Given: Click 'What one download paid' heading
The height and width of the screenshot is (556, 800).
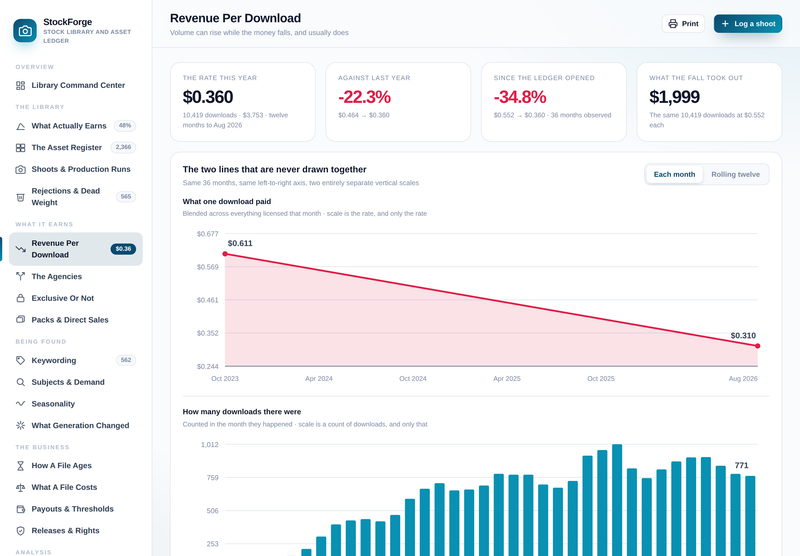Looking at the screenshot, I should (227, 202).
